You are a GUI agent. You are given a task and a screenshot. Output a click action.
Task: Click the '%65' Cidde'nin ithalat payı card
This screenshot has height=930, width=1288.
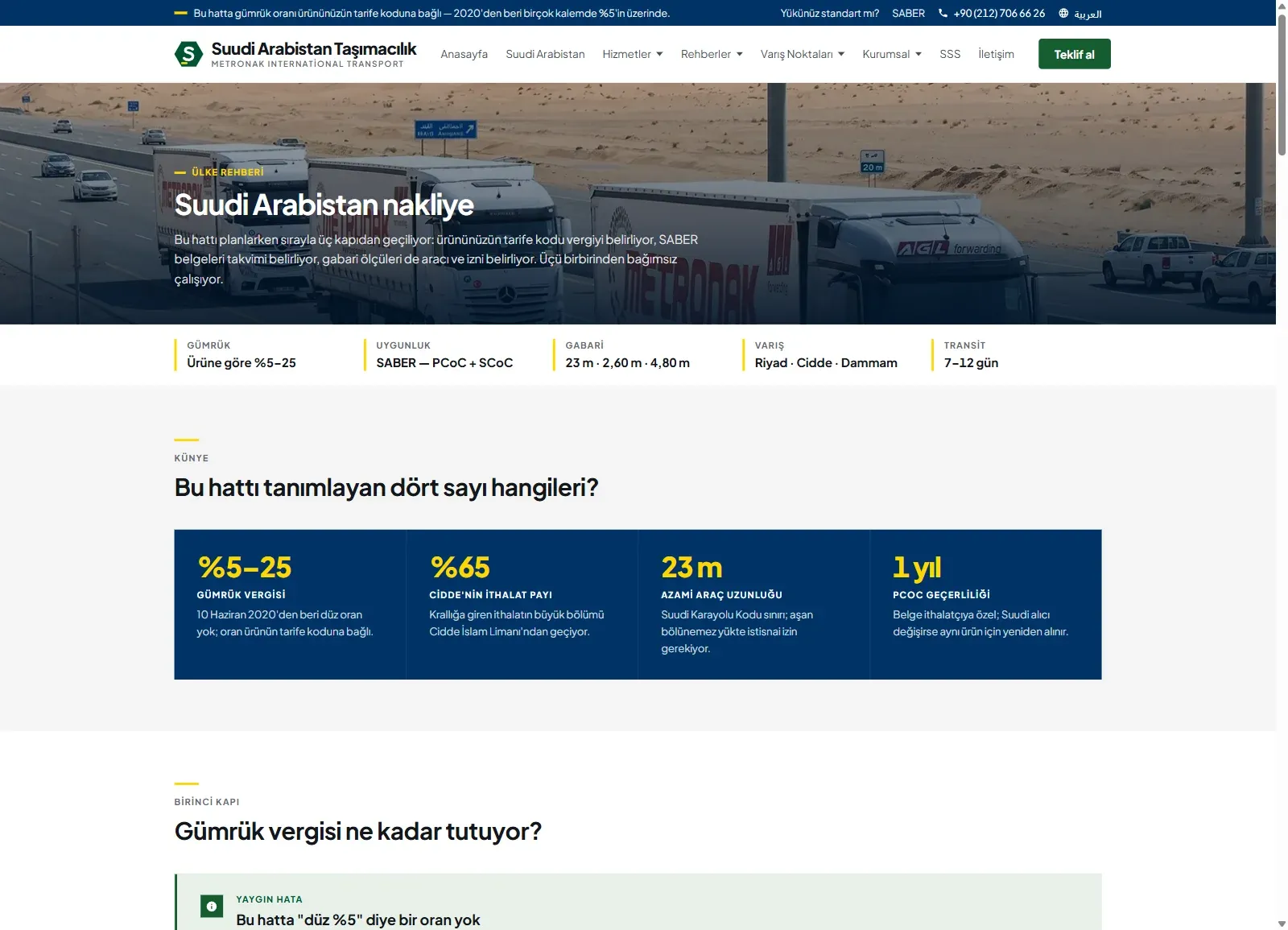click(x=522, y=605)
